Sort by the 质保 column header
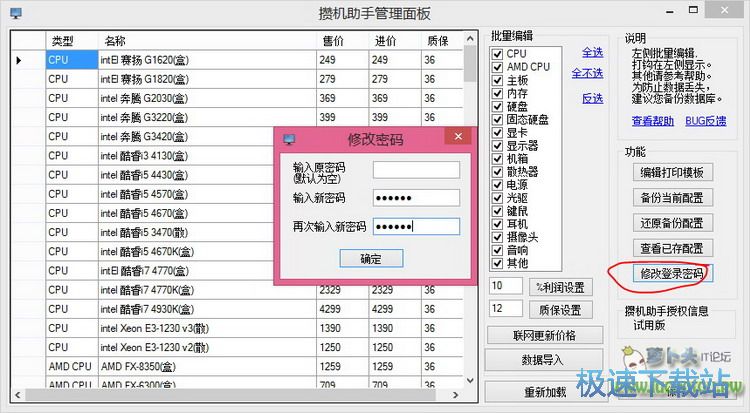This screenshot has width=750, height=413. pyautogui.click(x=442, y=41)
